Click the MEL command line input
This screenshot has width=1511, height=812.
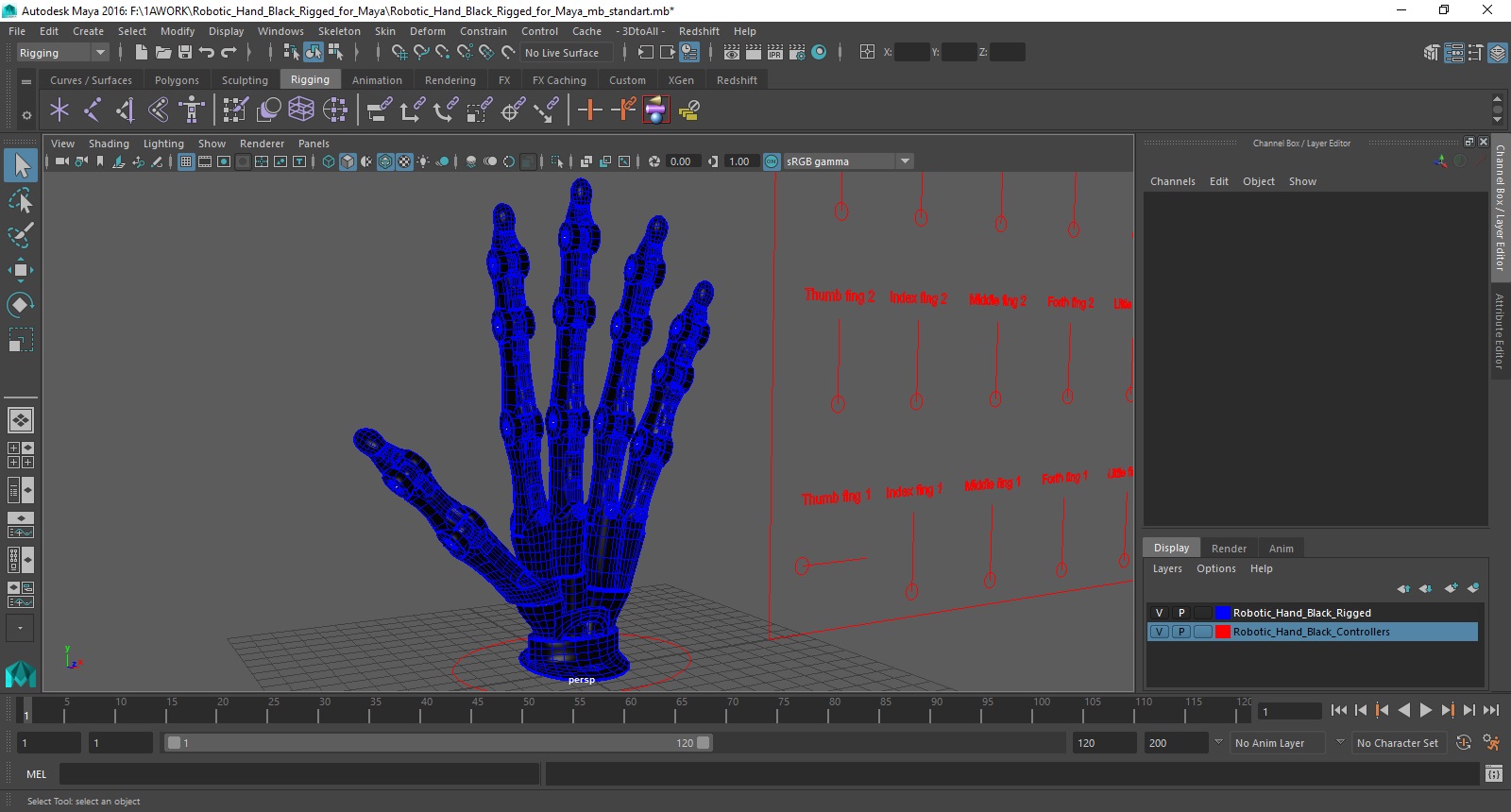[x=299, y=774]
